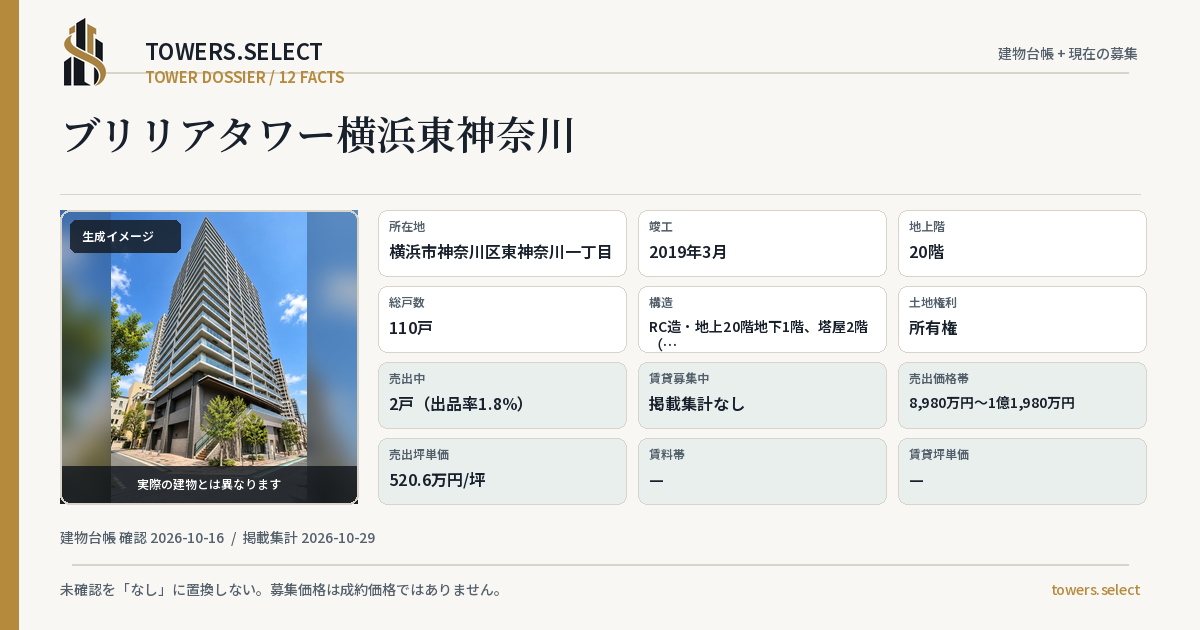Open the tower building image thumbnail
1200x630 pixels.
(x=209, y=357)
